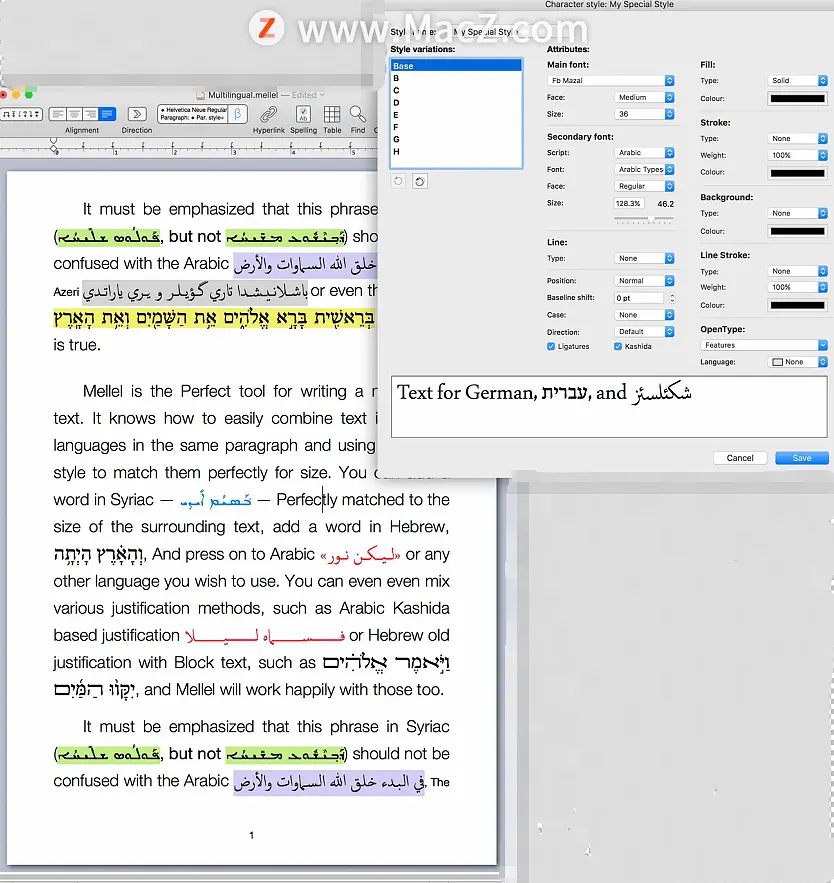
Task: Open the Stroke Type dropdown
Action: (797, 139)
